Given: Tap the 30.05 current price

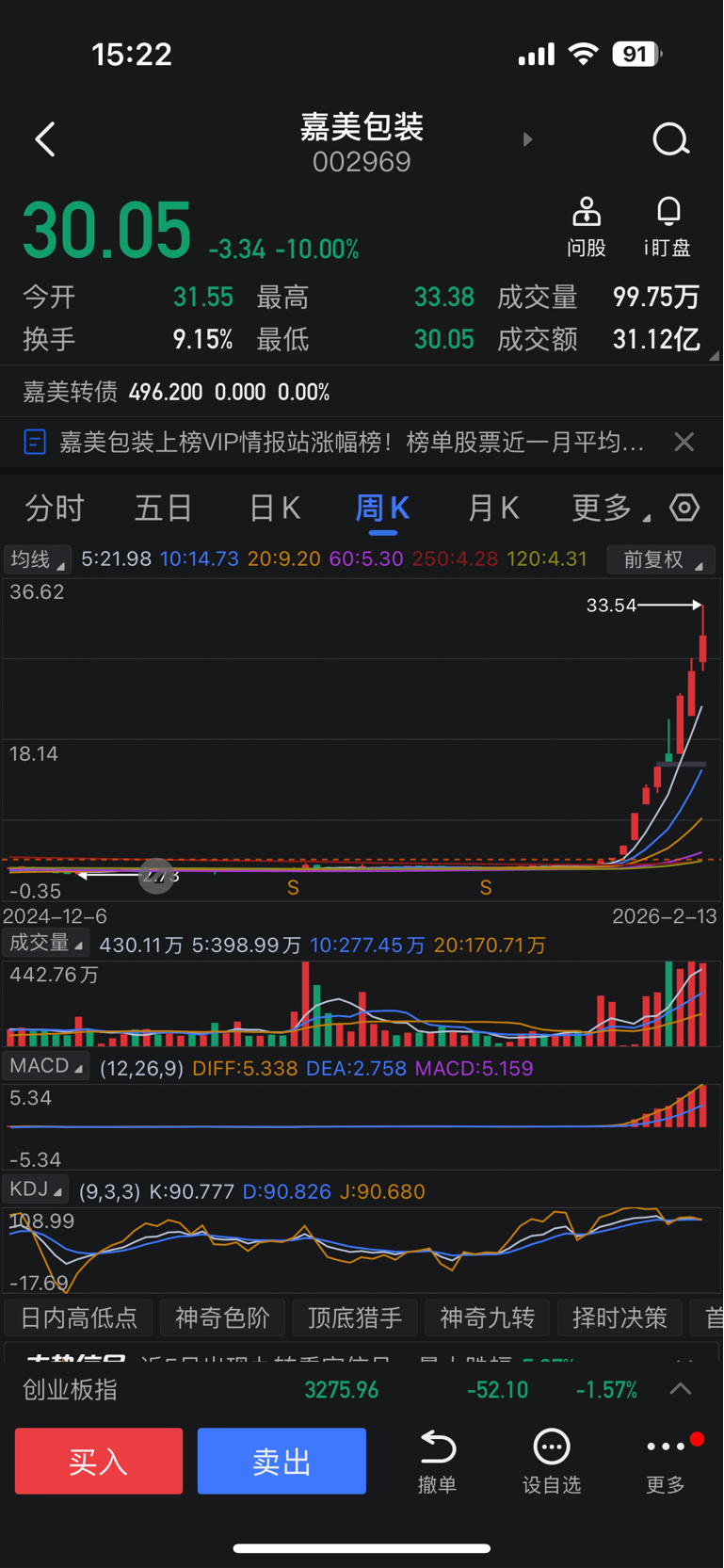Looking at the screenshot, I should pyautogui.click(x=106, y=231).
